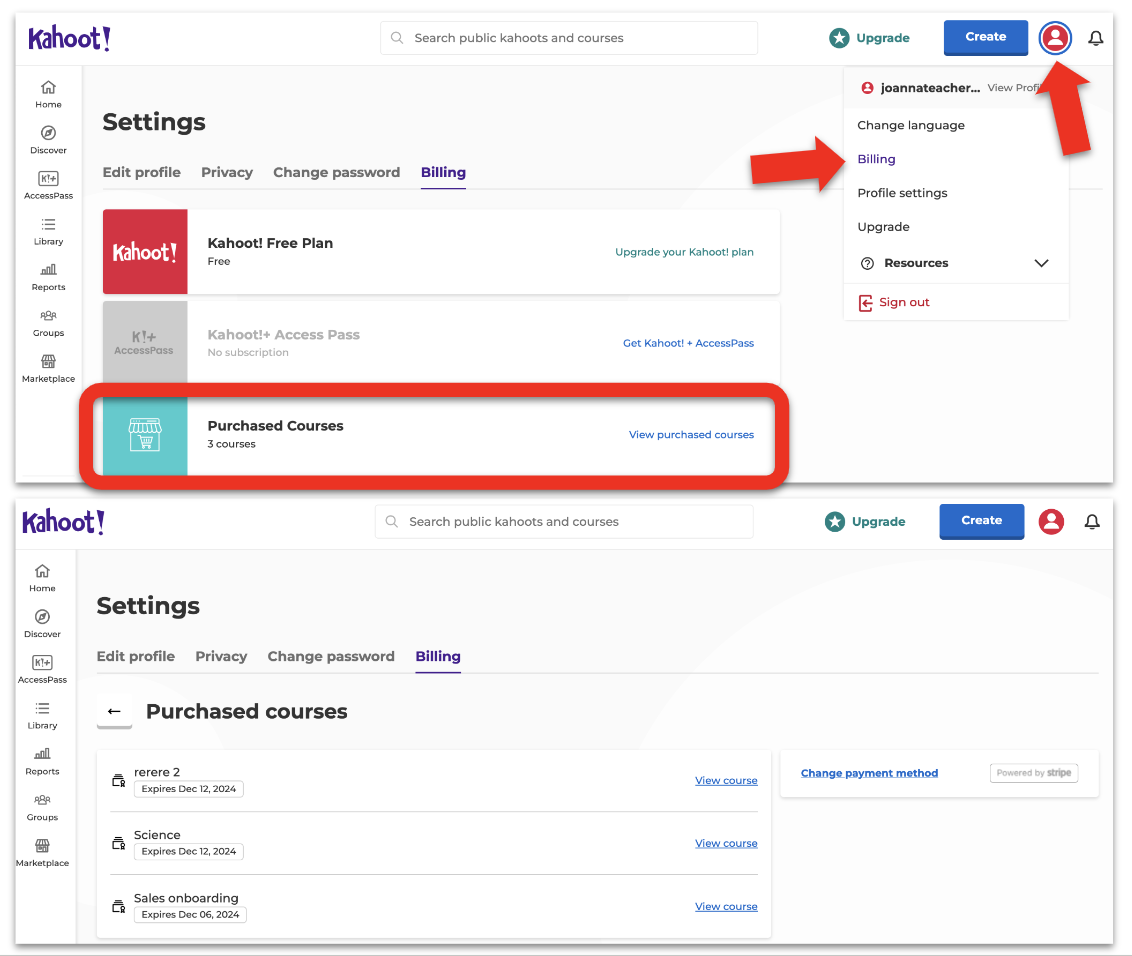Image resolution: width=1132 pixels, height=956 pixels.
Task: Open Library in the upper screenshot's sidebar
Action: 48,232
